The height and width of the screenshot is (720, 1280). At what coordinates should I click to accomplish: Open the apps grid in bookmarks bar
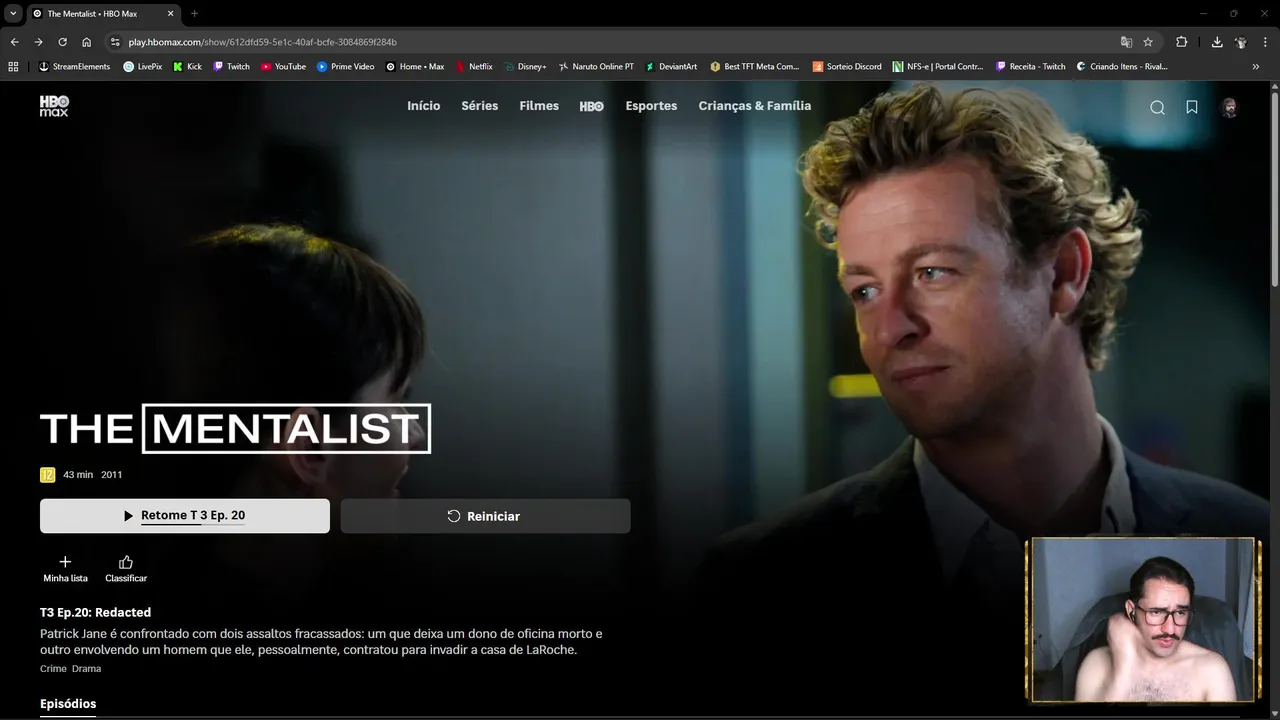coord(13,66)
